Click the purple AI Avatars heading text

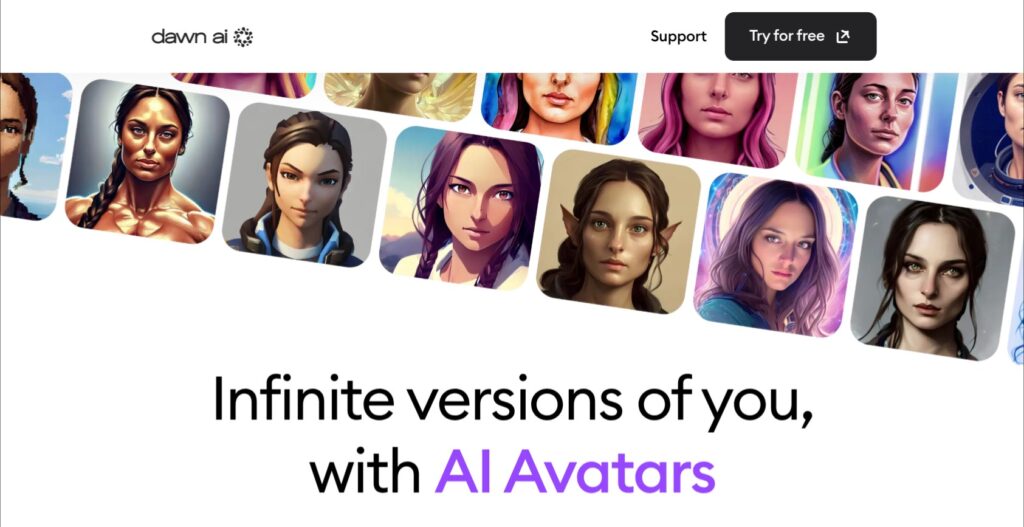[575, 471]
